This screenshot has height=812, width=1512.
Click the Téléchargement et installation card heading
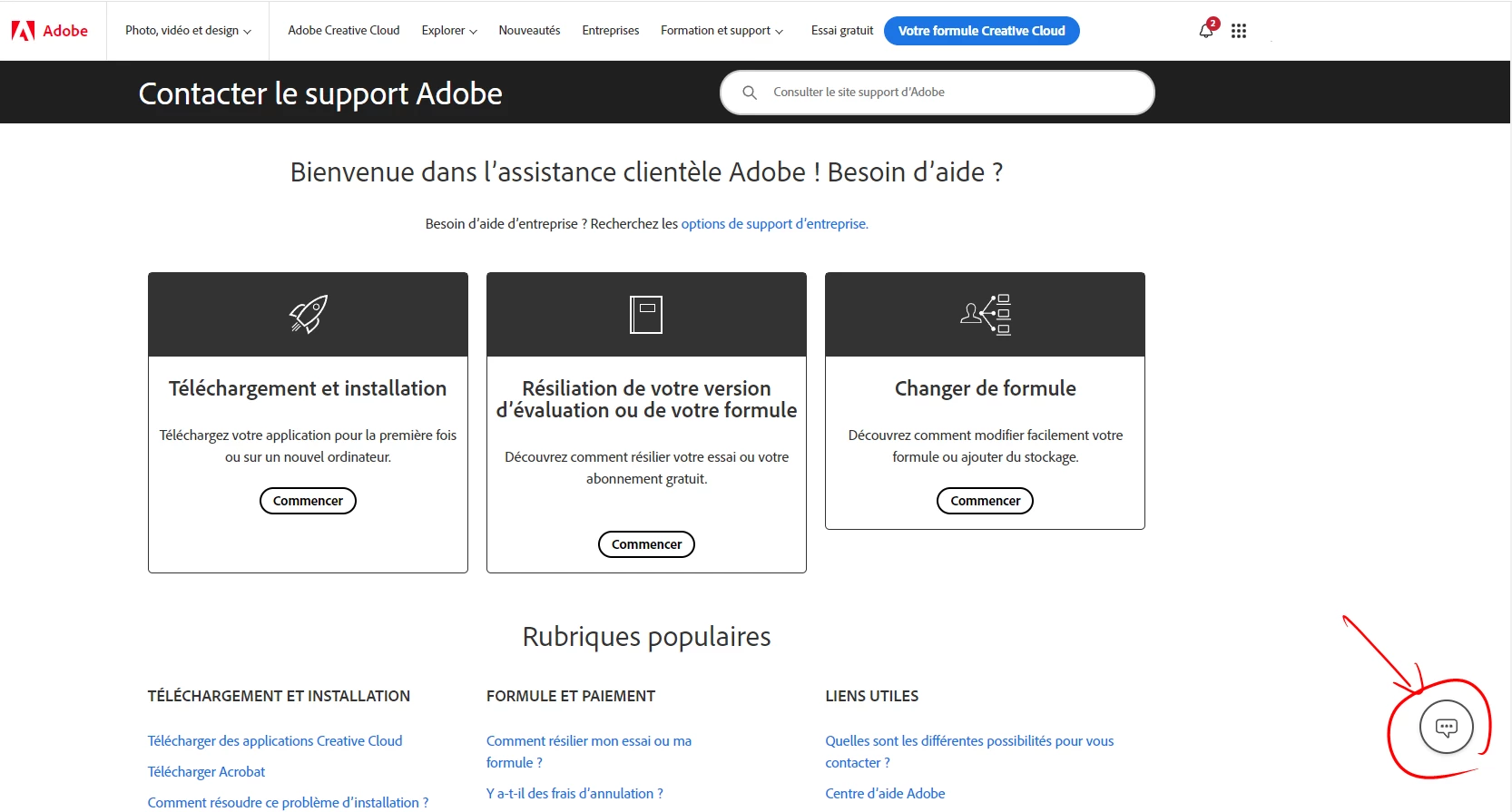[x=308, y=388]
